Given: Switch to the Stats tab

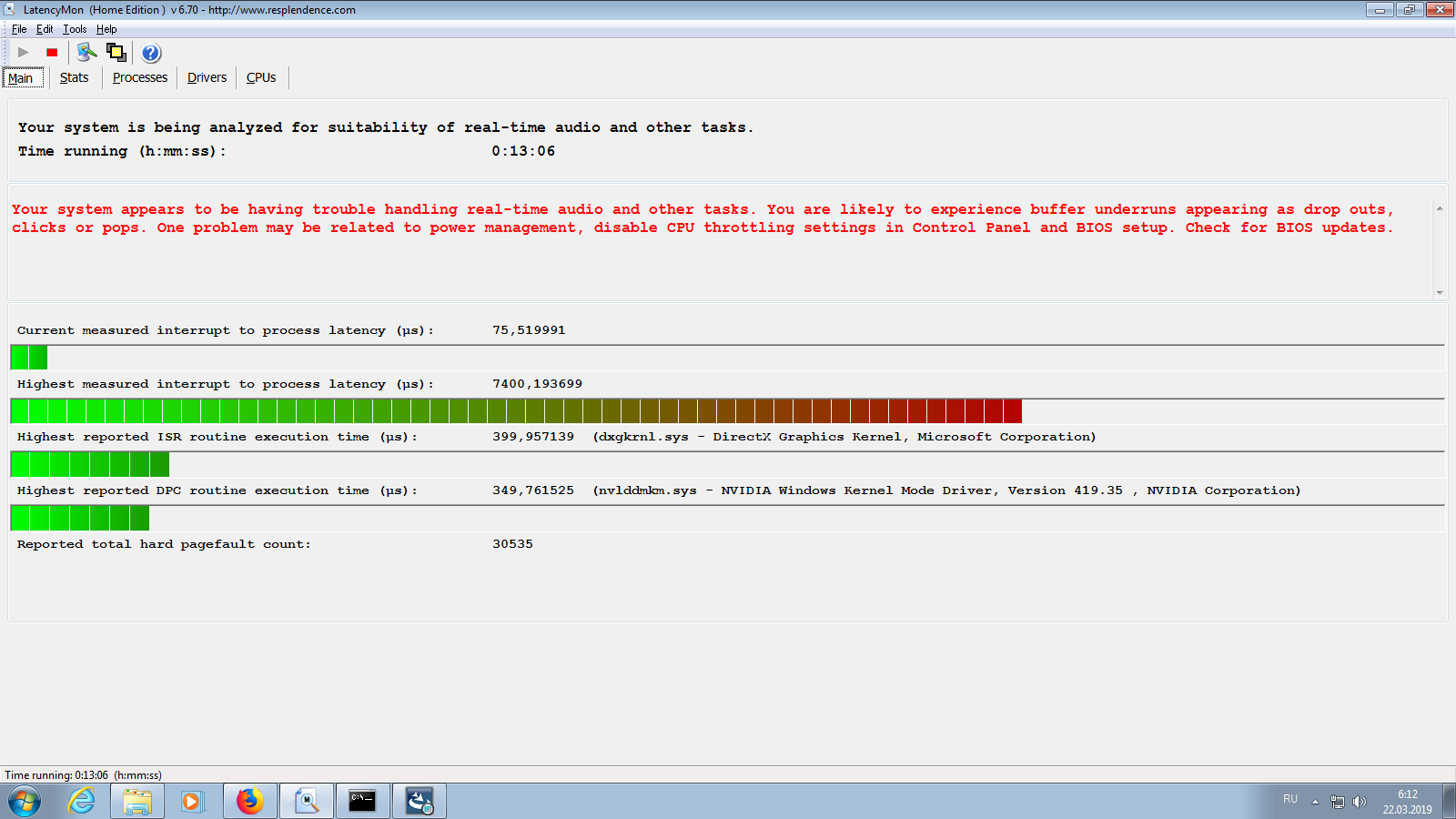Looking at the screenshot, I should pyautogui.click(x=75, y=78).
